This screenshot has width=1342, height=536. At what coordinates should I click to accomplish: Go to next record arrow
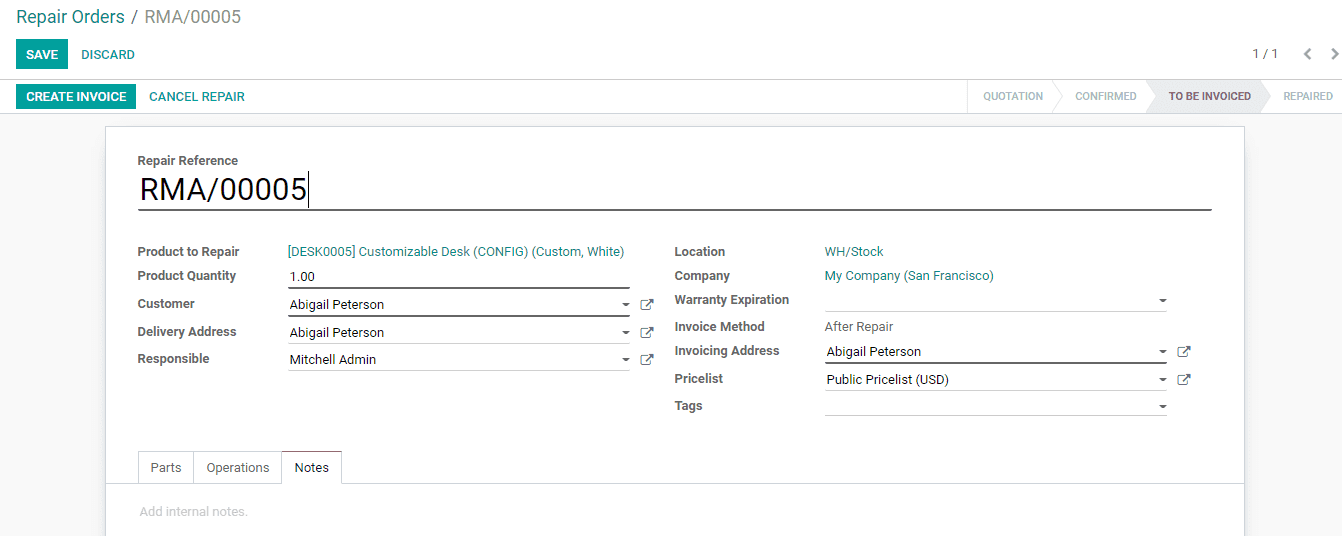(x=1334, y=54)
